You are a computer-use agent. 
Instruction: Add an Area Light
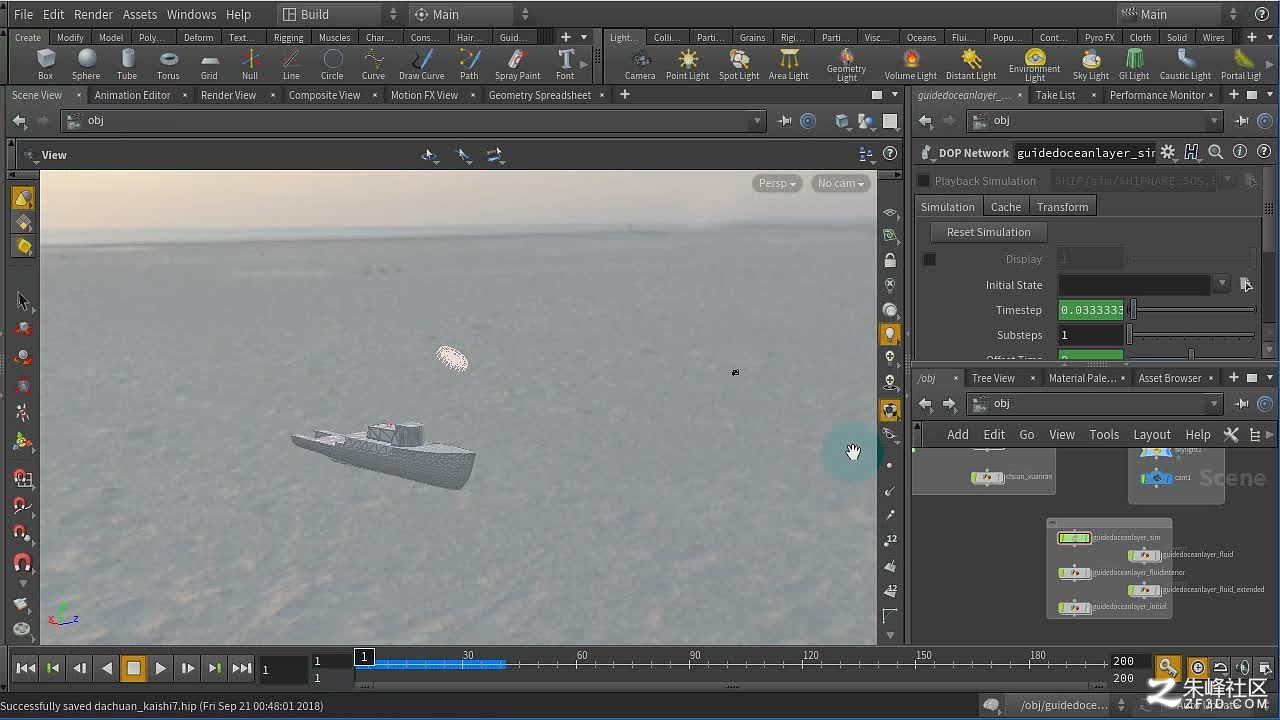pos(789,64)
